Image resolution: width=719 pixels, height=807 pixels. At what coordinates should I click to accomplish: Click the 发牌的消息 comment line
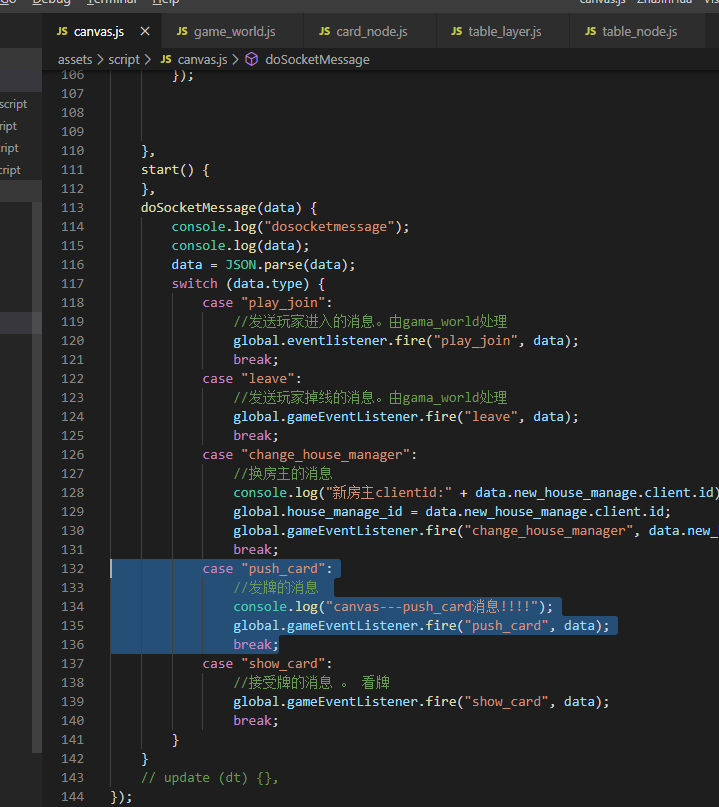tap(275, 588)
